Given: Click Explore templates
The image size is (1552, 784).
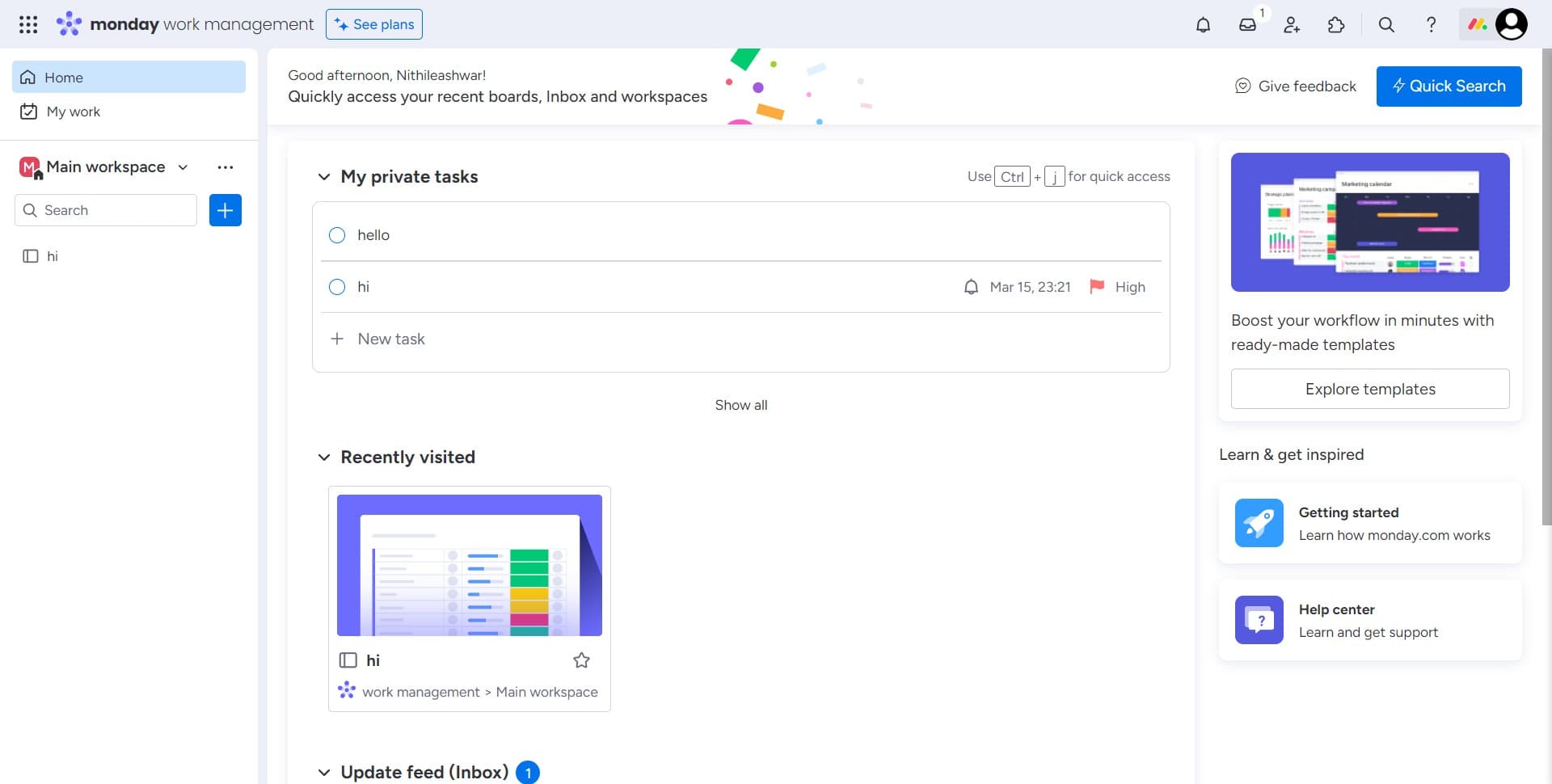Looking at the screenshot, I should [1369, 389].
